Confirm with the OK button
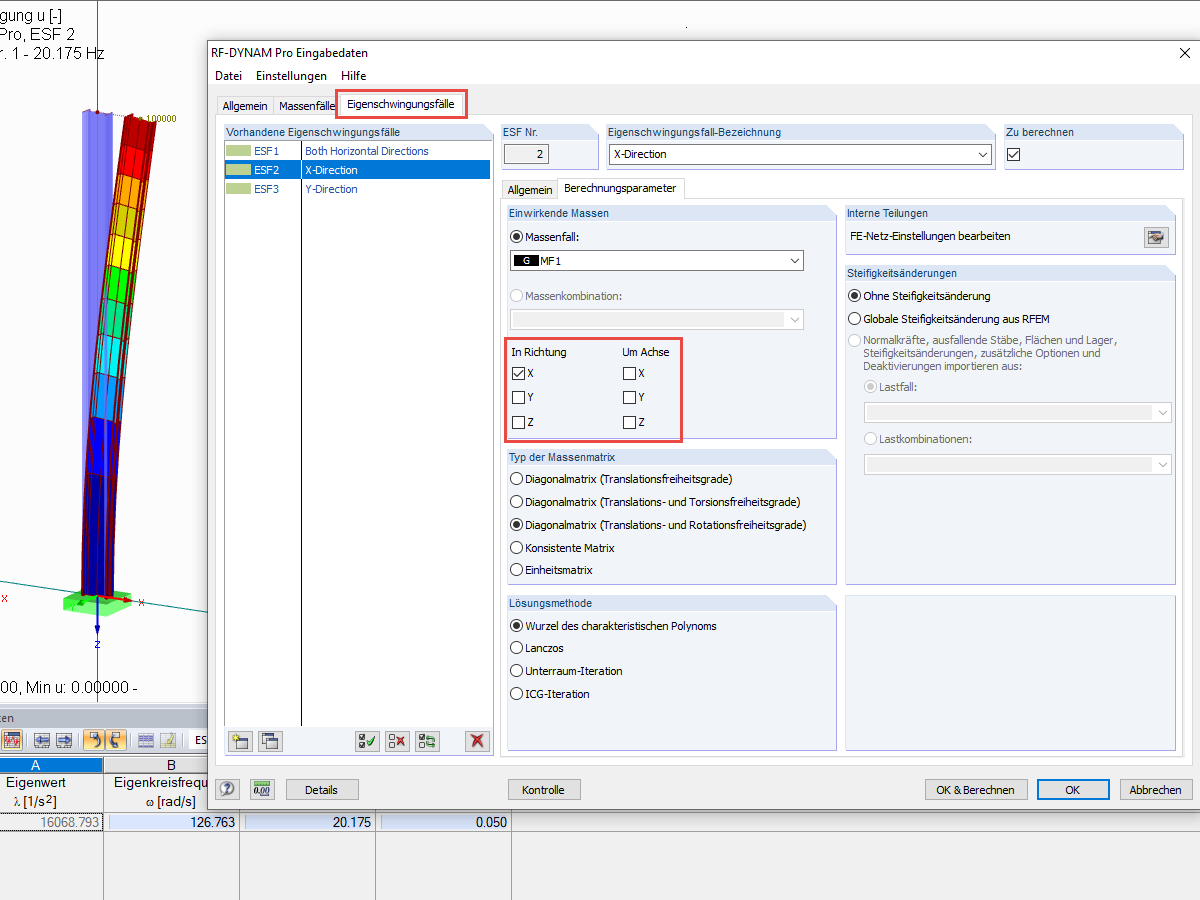This screenshot has height=900, width=1200. point(1072,790)
